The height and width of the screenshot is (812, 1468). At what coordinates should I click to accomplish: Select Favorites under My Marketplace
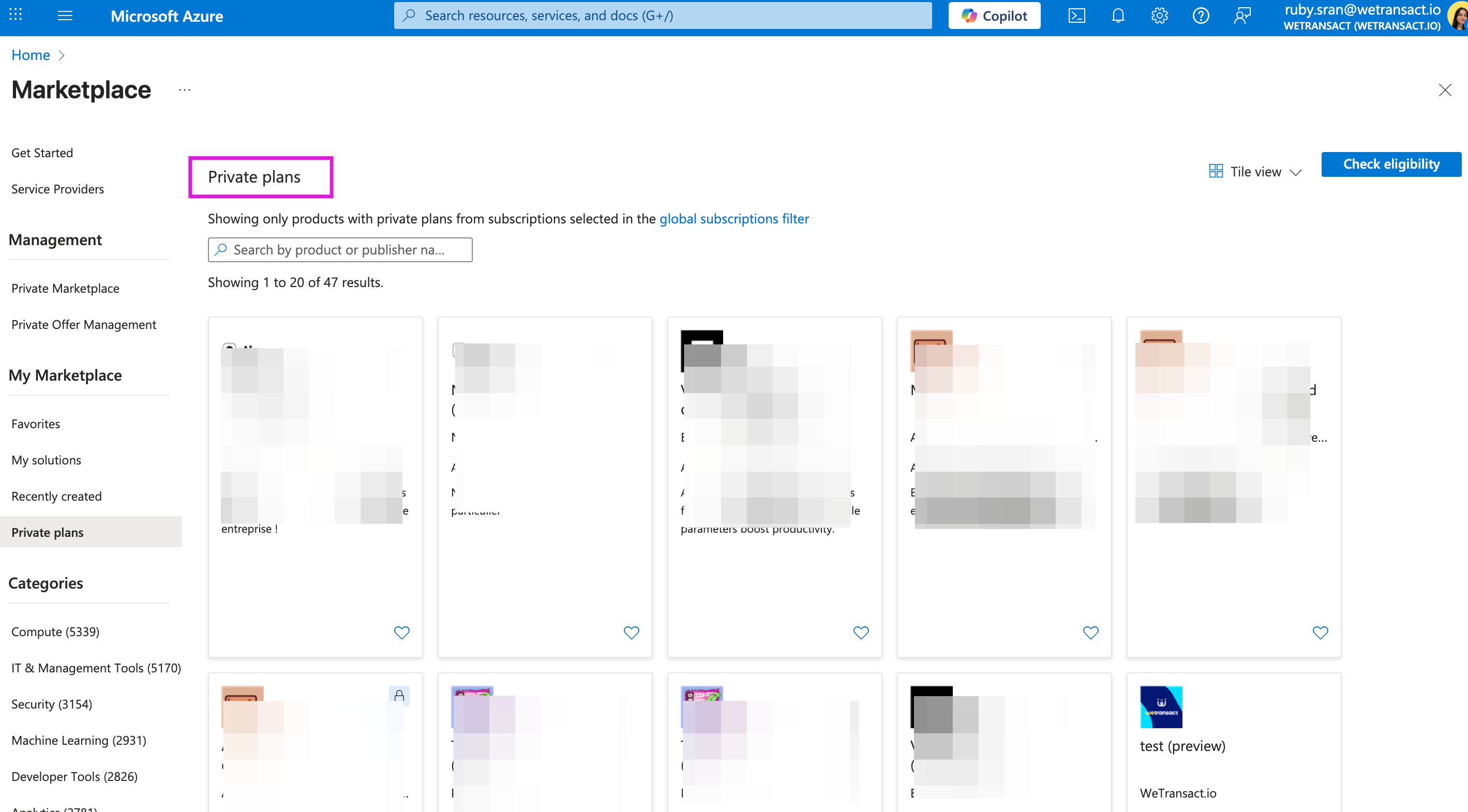(x=36, y=424)
